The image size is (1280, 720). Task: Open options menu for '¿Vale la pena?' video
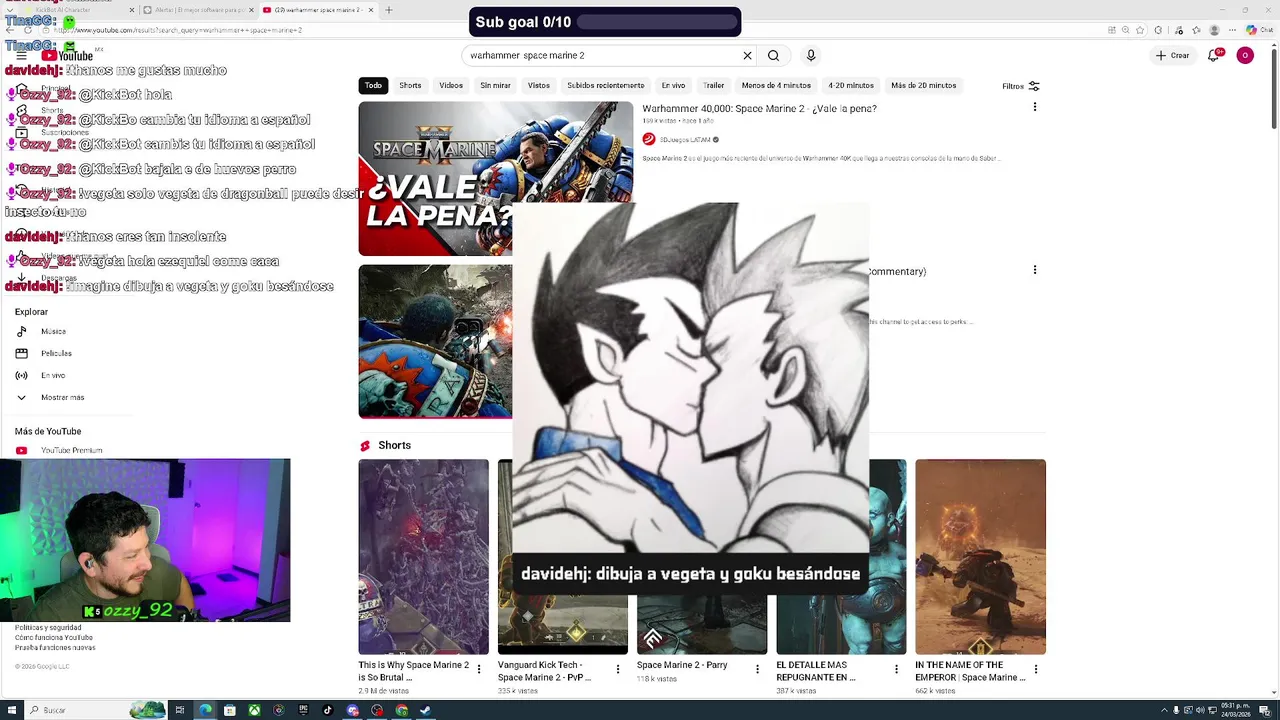click(x=1035, y=107)
